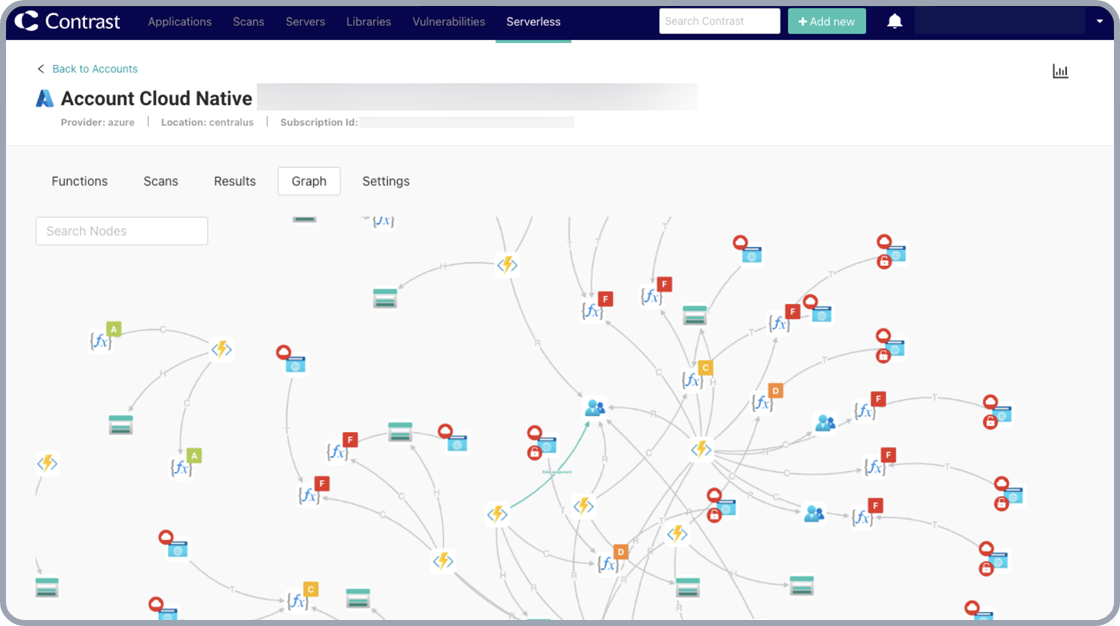This screenshot has height=626, width=1120.
Task: Select the upper orange D-badged function node
Action: pyautogui.click(x=763, y=402)
